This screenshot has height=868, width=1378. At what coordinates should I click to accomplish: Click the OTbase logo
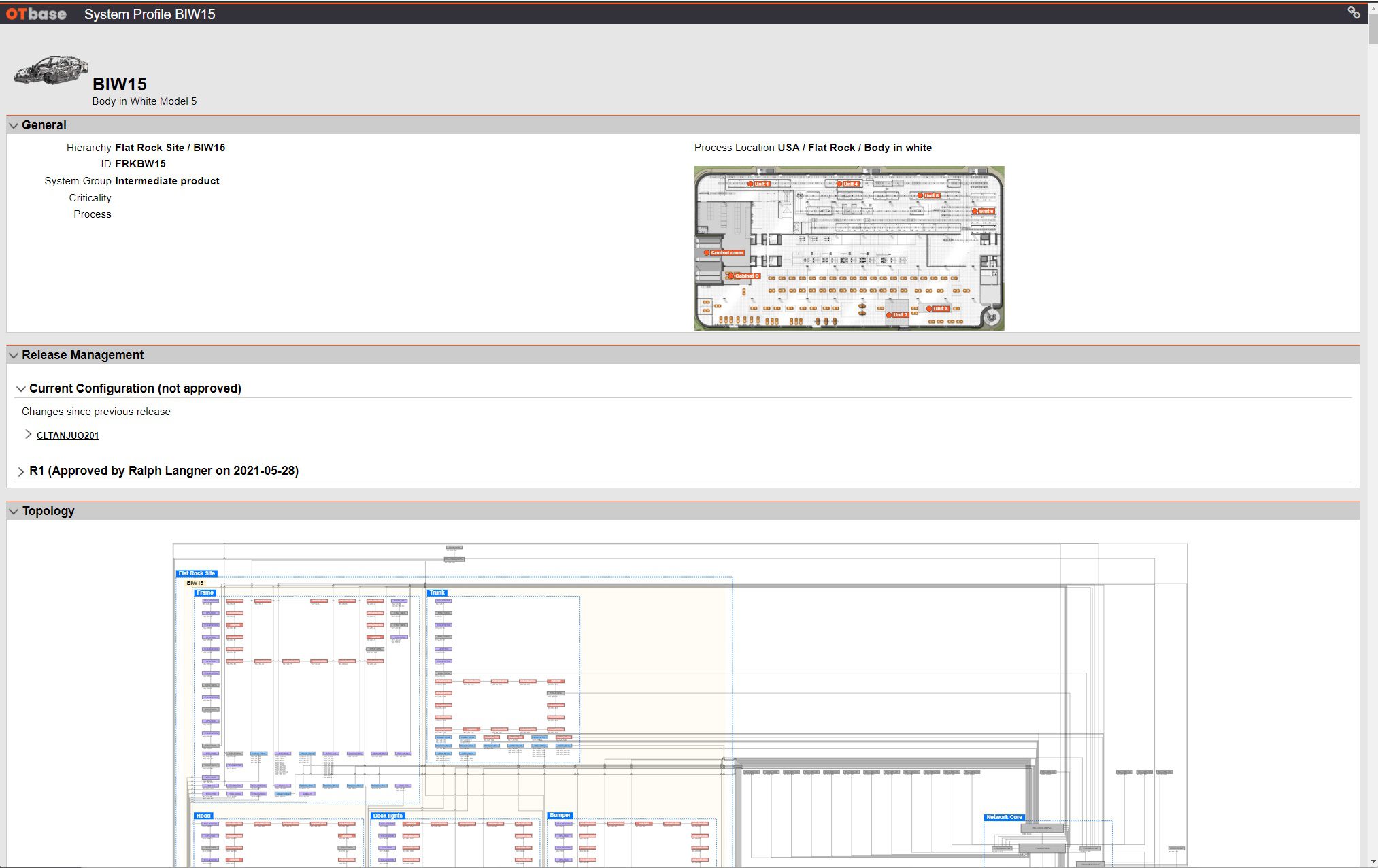36,14
